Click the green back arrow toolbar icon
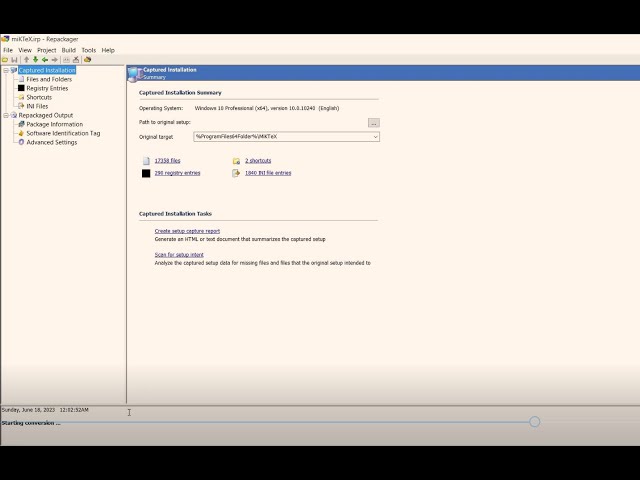The width and height of the screenshot is (640, 480). coord(45,60)
